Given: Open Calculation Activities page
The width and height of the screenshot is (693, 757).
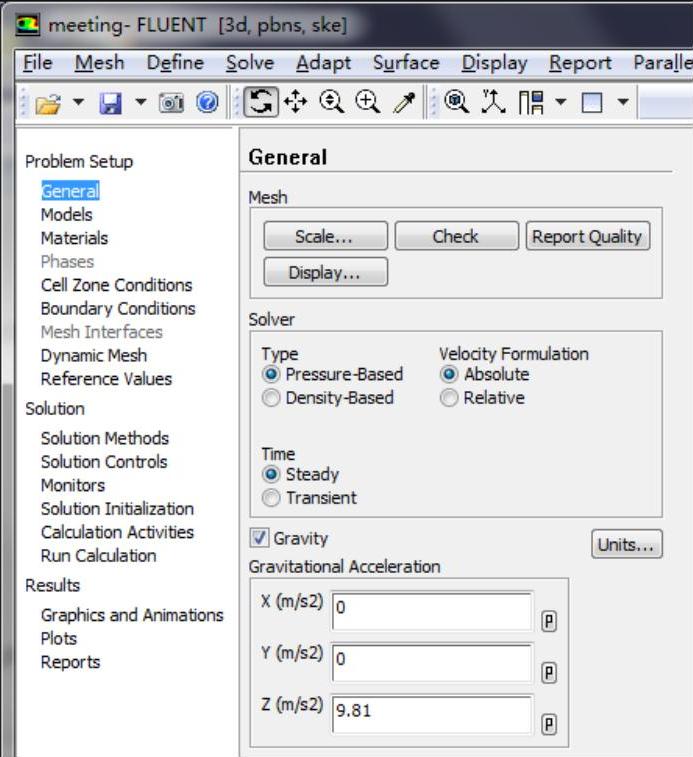Looking at the screenshot, I should click(x=117, y=533).
